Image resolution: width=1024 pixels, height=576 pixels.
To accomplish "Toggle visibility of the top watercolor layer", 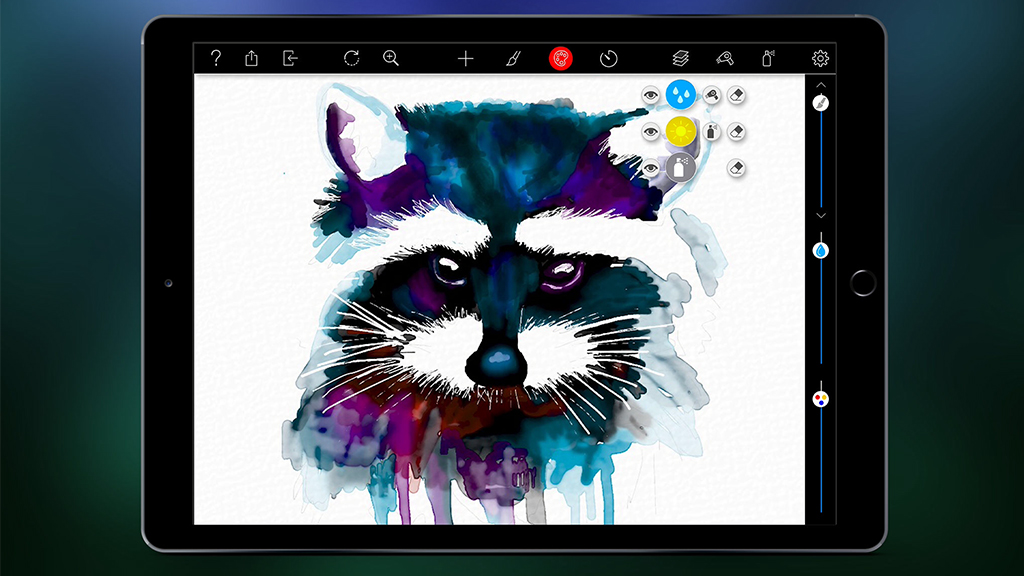I will (651, 94).
